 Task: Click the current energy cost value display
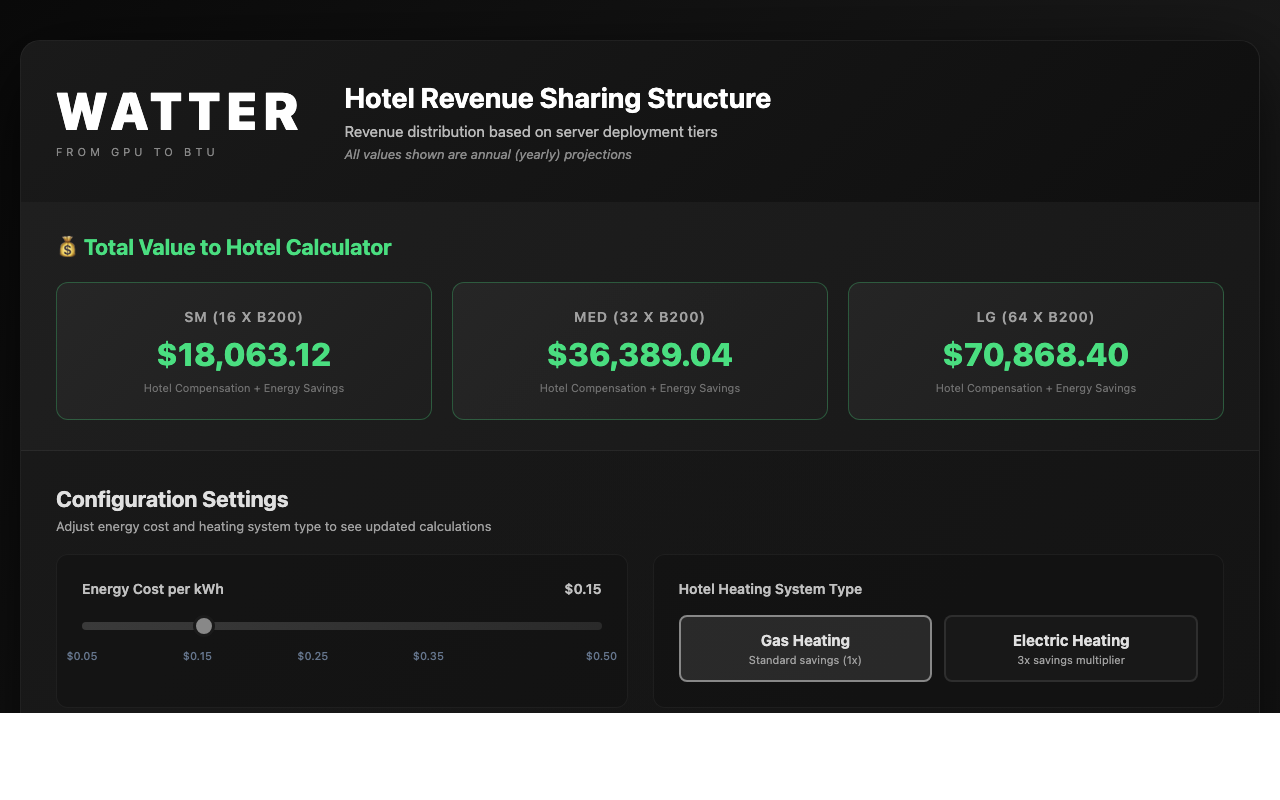[x=582, y=589]
